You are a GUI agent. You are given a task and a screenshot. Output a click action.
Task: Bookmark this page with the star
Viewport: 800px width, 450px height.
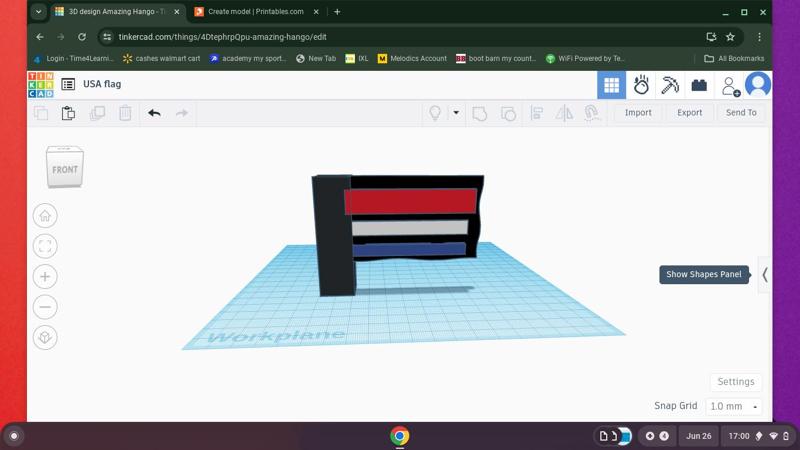tap(730, 37)
